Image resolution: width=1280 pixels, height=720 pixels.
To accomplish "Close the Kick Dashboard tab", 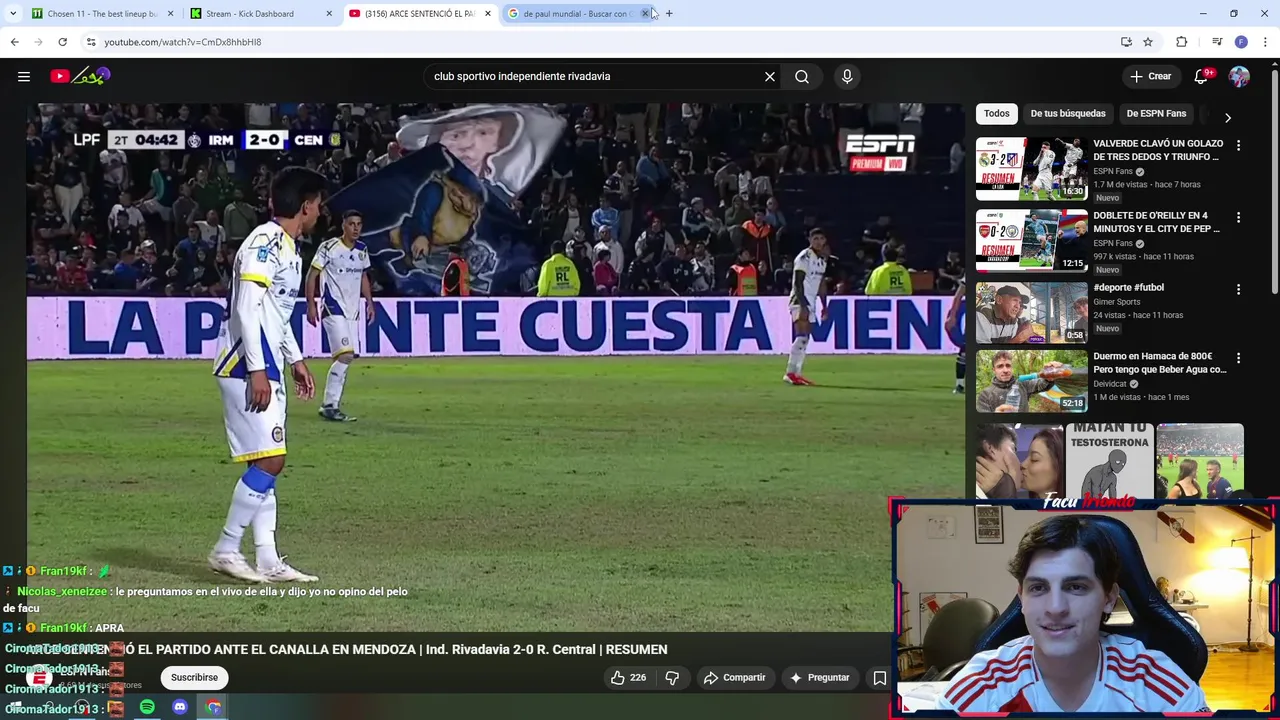I will click(329, 13).
